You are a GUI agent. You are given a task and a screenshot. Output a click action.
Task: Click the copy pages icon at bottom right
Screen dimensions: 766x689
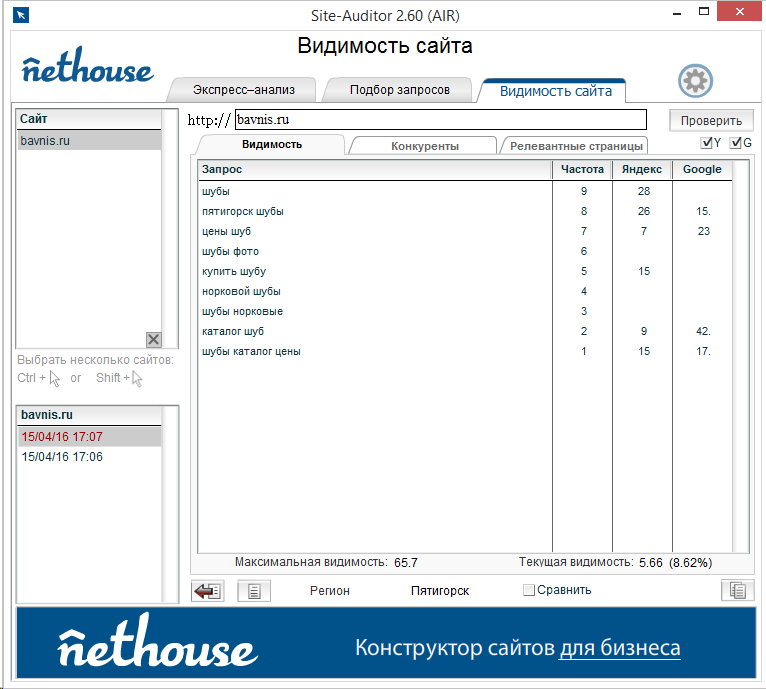point(737,591)
